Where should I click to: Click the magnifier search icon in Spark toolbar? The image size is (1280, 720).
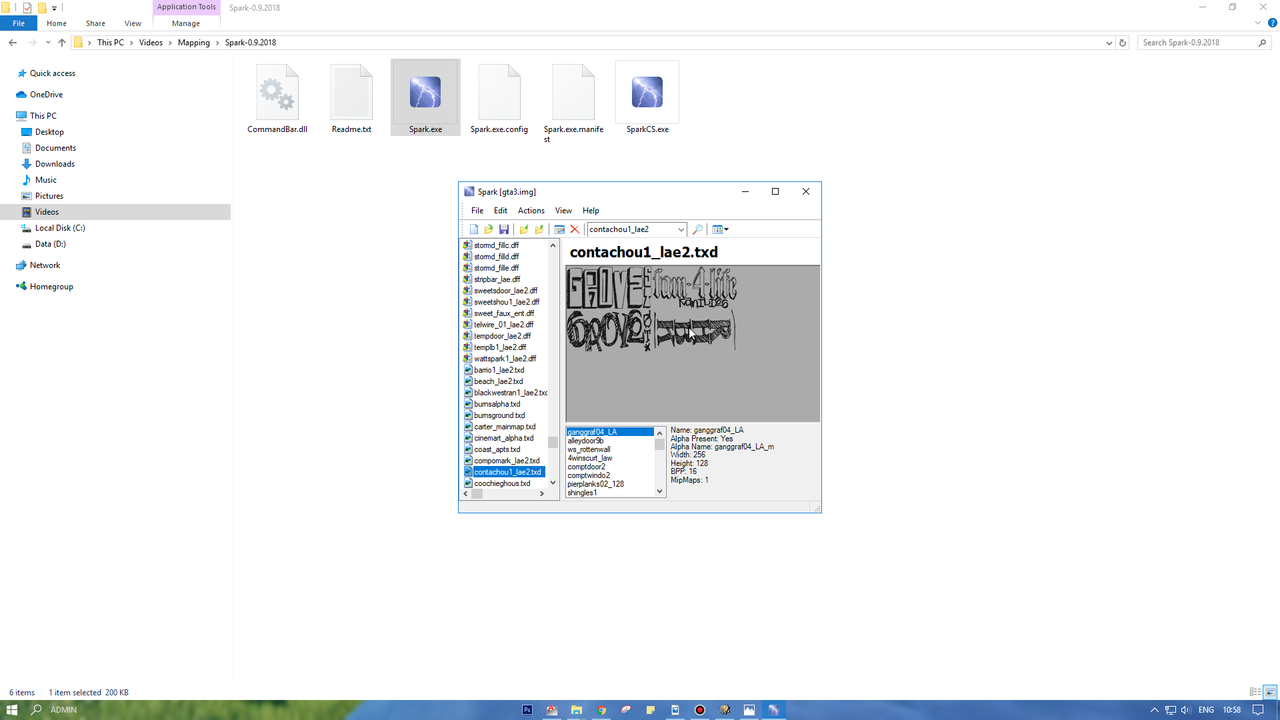(698, 229)
